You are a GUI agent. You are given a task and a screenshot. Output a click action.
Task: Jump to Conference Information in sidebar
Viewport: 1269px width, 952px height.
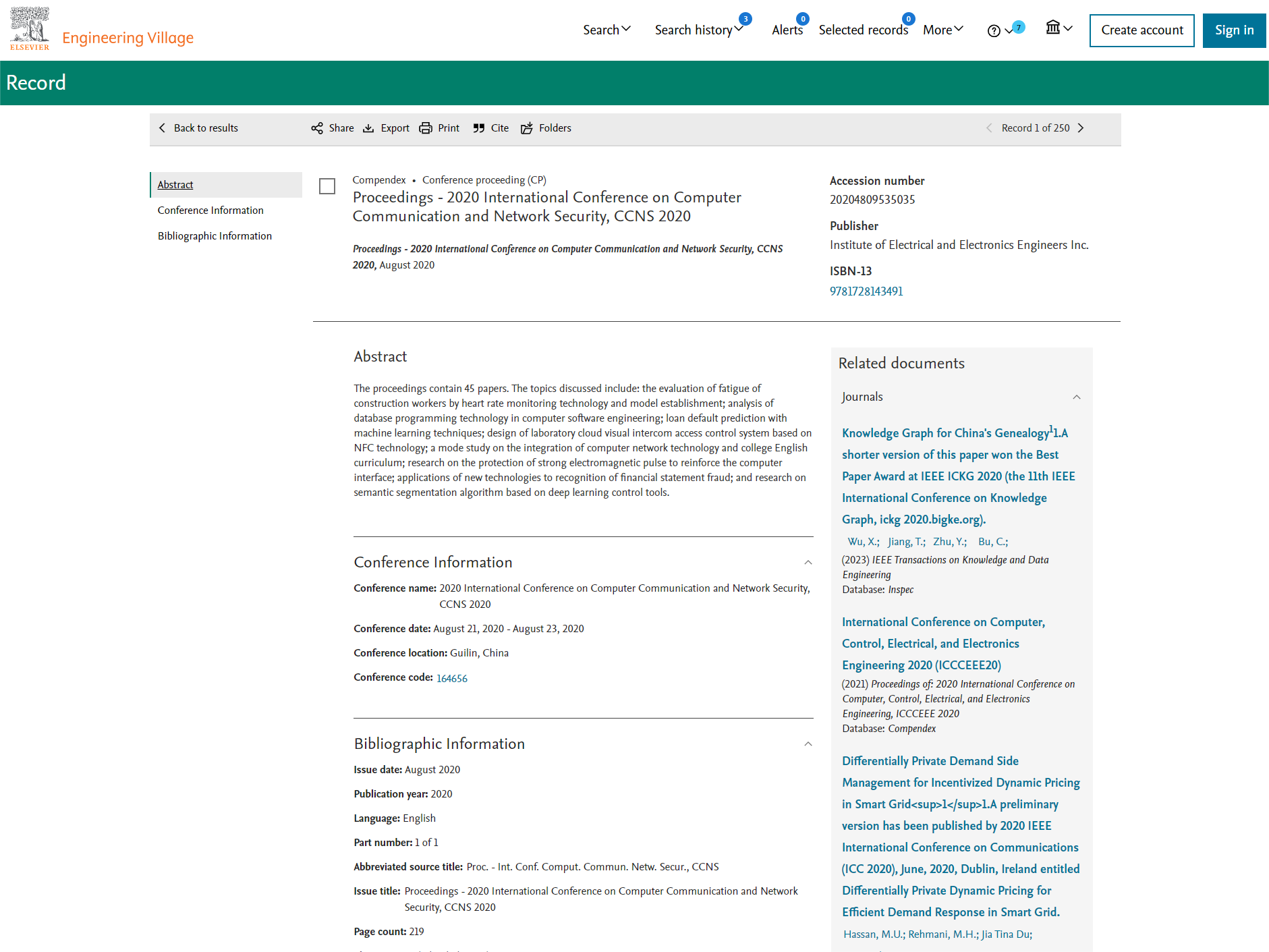210,211
